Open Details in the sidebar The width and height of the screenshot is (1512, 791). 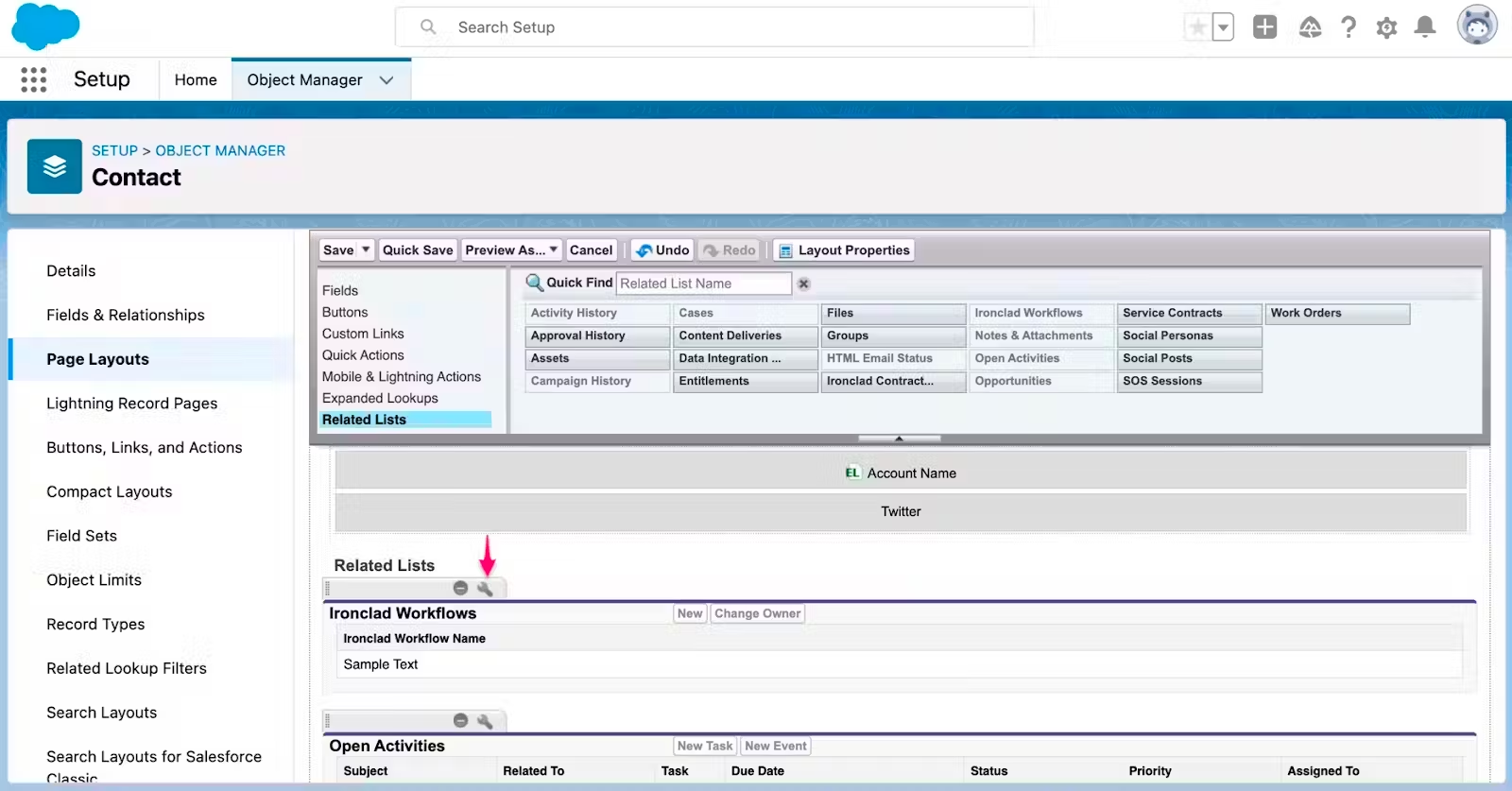pyautogui.click(x=71, y=271)
